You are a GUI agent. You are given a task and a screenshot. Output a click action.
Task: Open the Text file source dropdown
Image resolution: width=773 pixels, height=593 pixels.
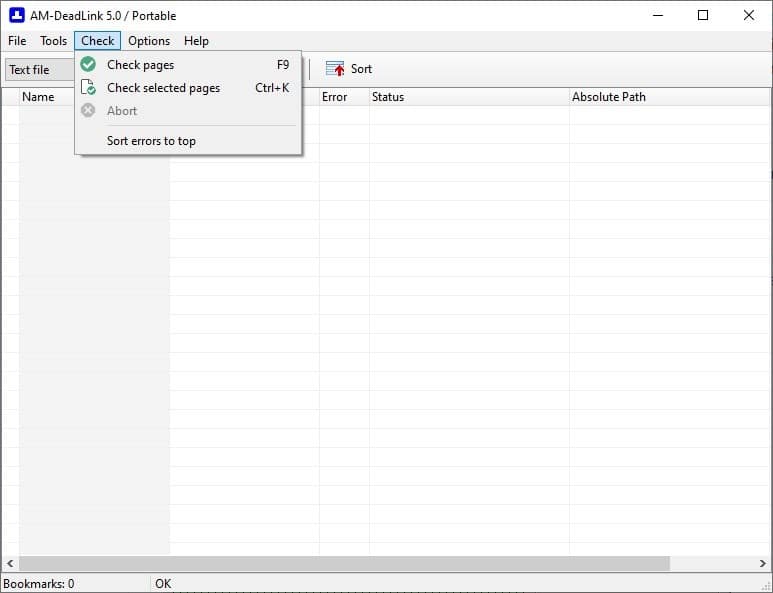pyautogui.click(x=40, y=70)
